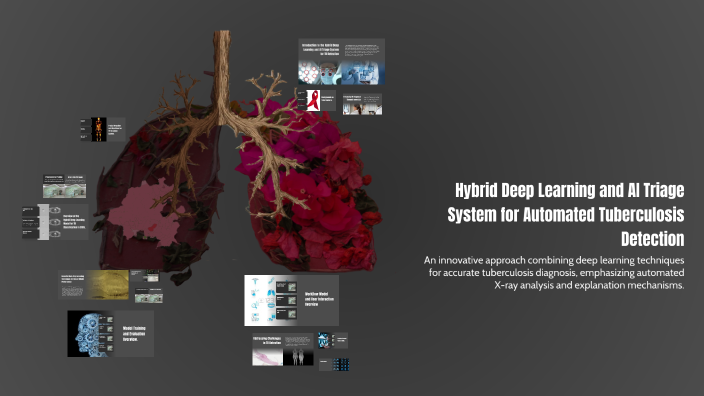The image size is (704, 396).
Task: Open the Workflow Model and User Interaction Overview slide
Action: point(291,300)
